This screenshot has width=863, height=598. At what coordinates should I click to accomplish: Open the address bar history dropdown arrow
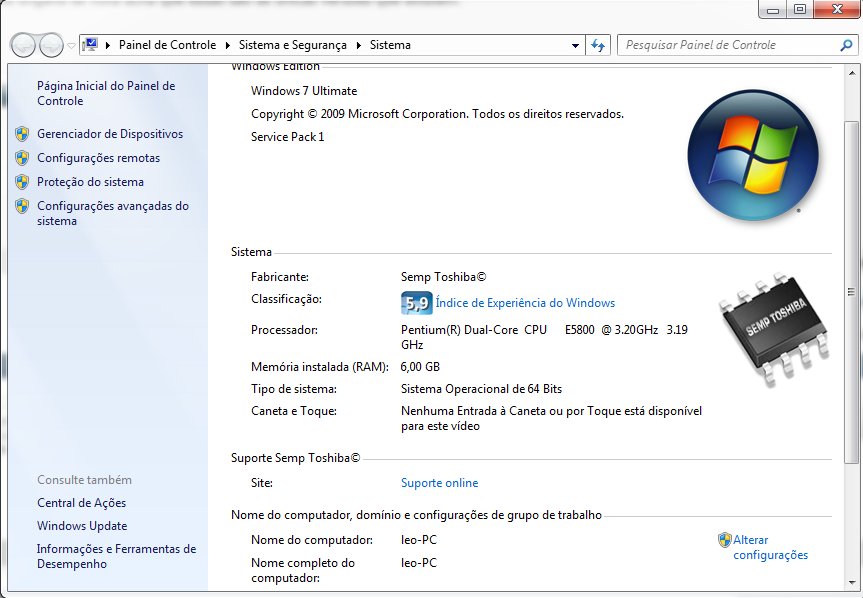(x=575, y=45)
